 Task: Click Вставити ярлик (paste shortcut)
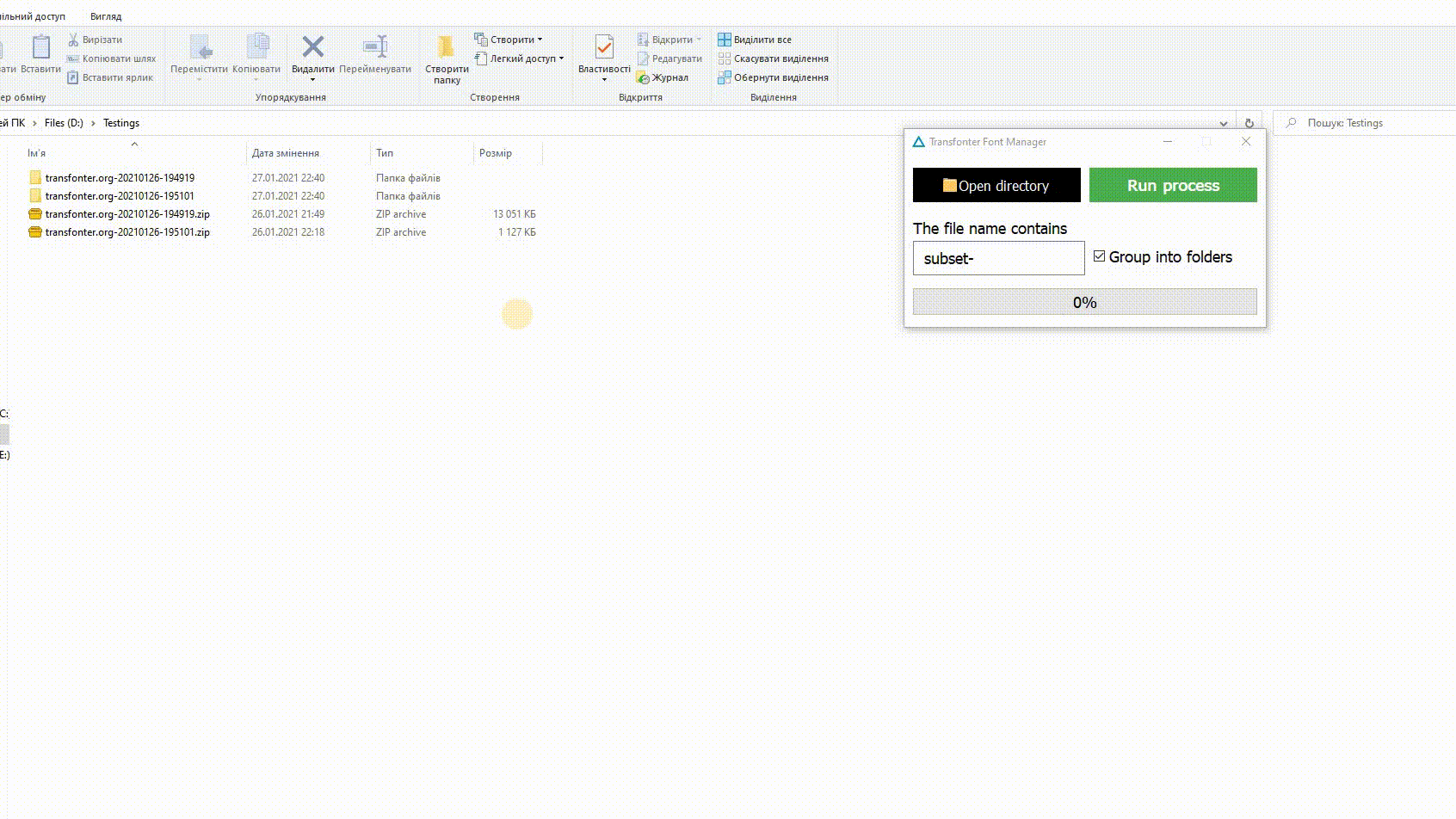(111, 77)
